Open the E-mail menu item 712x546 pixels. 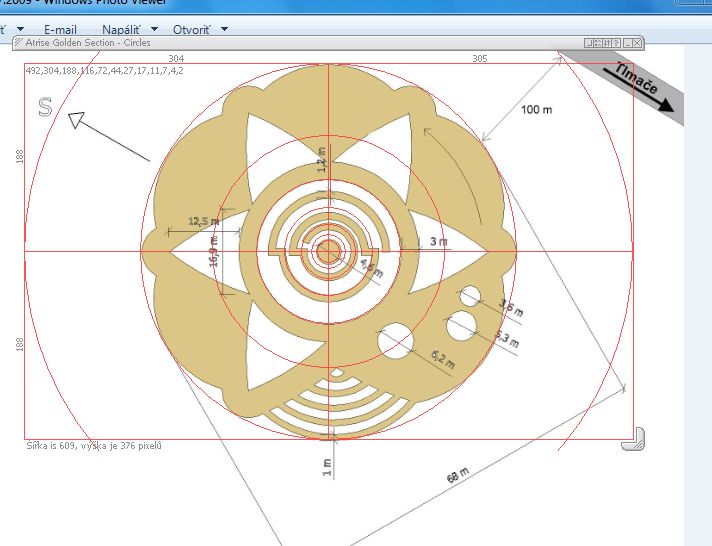click(60, 30)
